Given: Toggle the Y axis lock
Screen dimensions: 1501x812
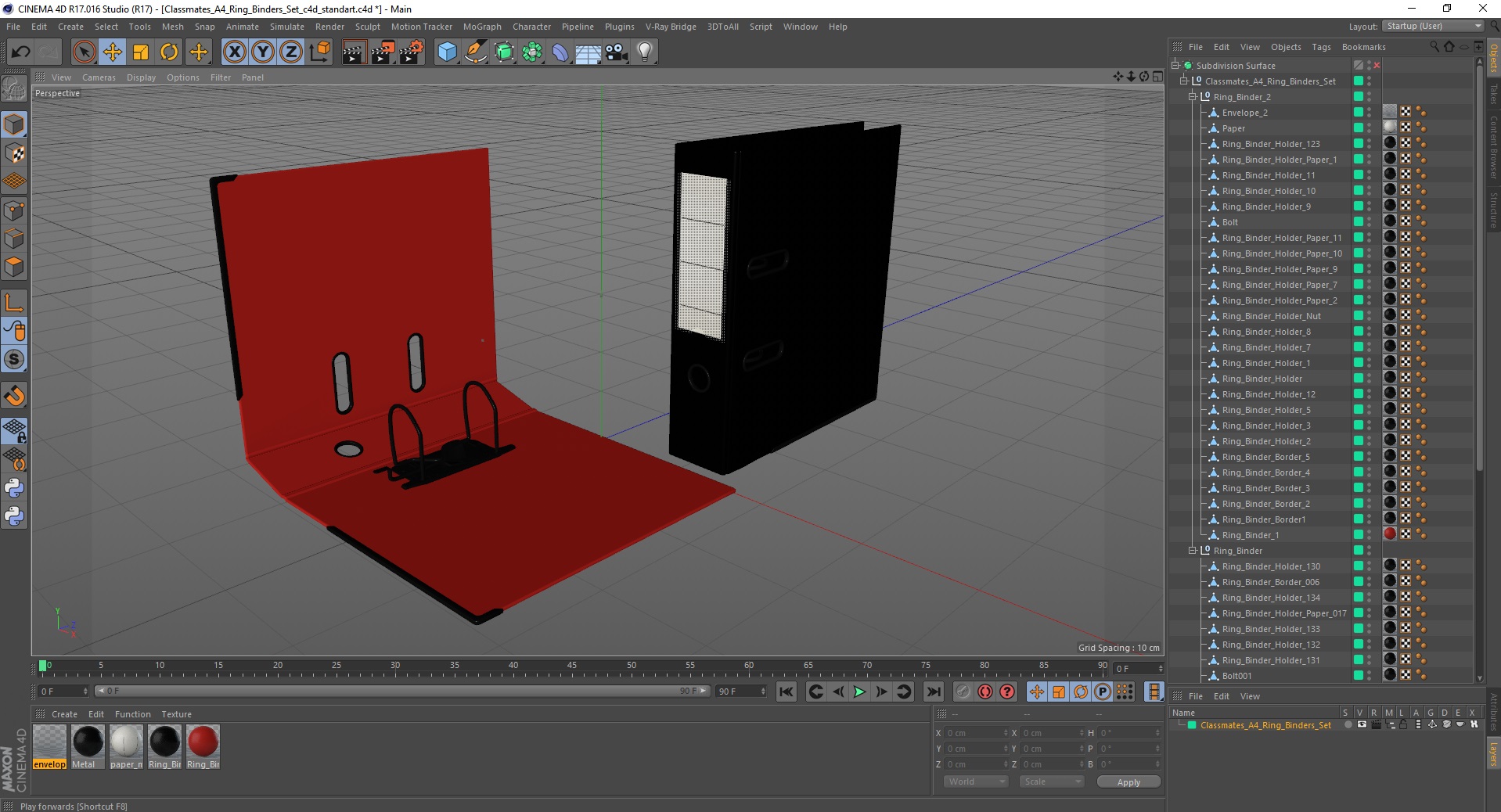Looking at the screenshot, I should pyautogui.click(x=263, y=52).
